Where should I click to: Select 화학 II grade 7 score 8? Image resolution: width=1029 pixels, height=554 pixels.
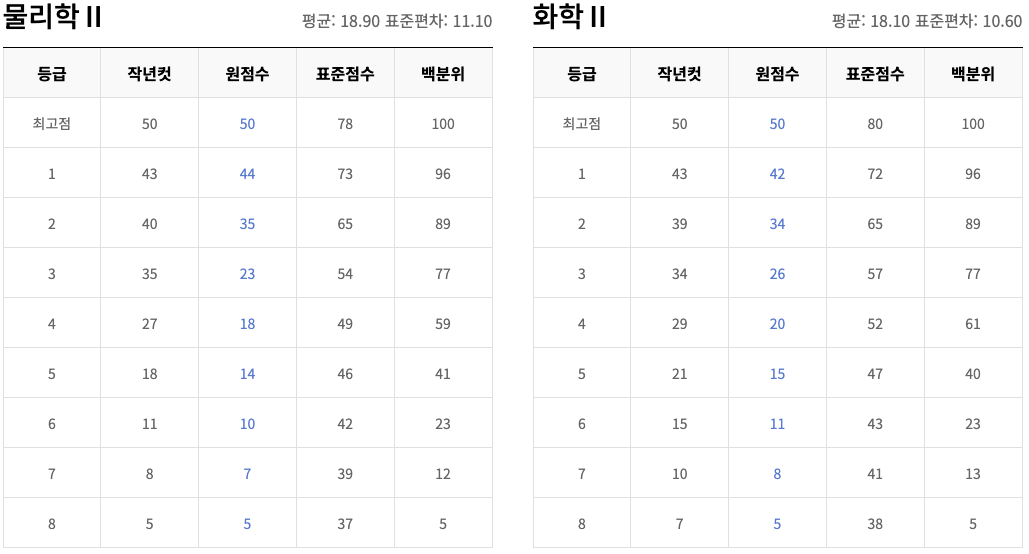(777, 474)
